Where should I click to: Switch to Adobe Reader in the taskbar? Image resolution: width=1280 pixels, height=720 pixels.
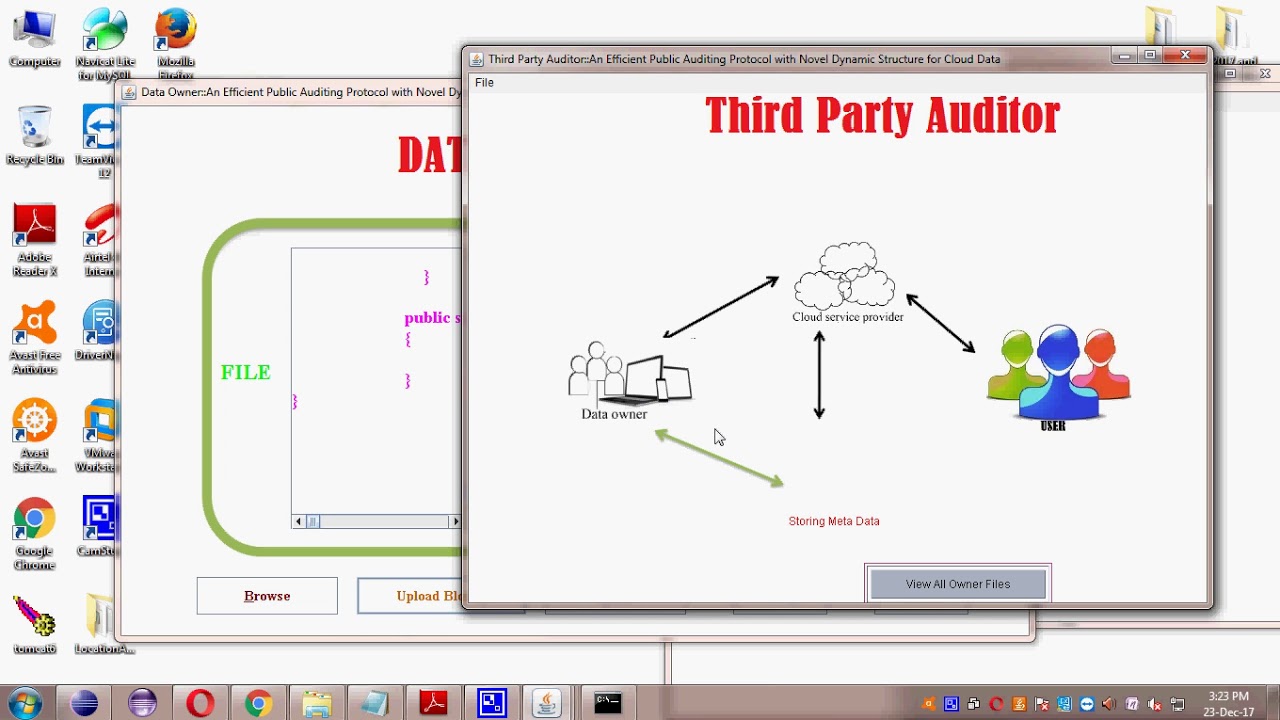point(433,704)
